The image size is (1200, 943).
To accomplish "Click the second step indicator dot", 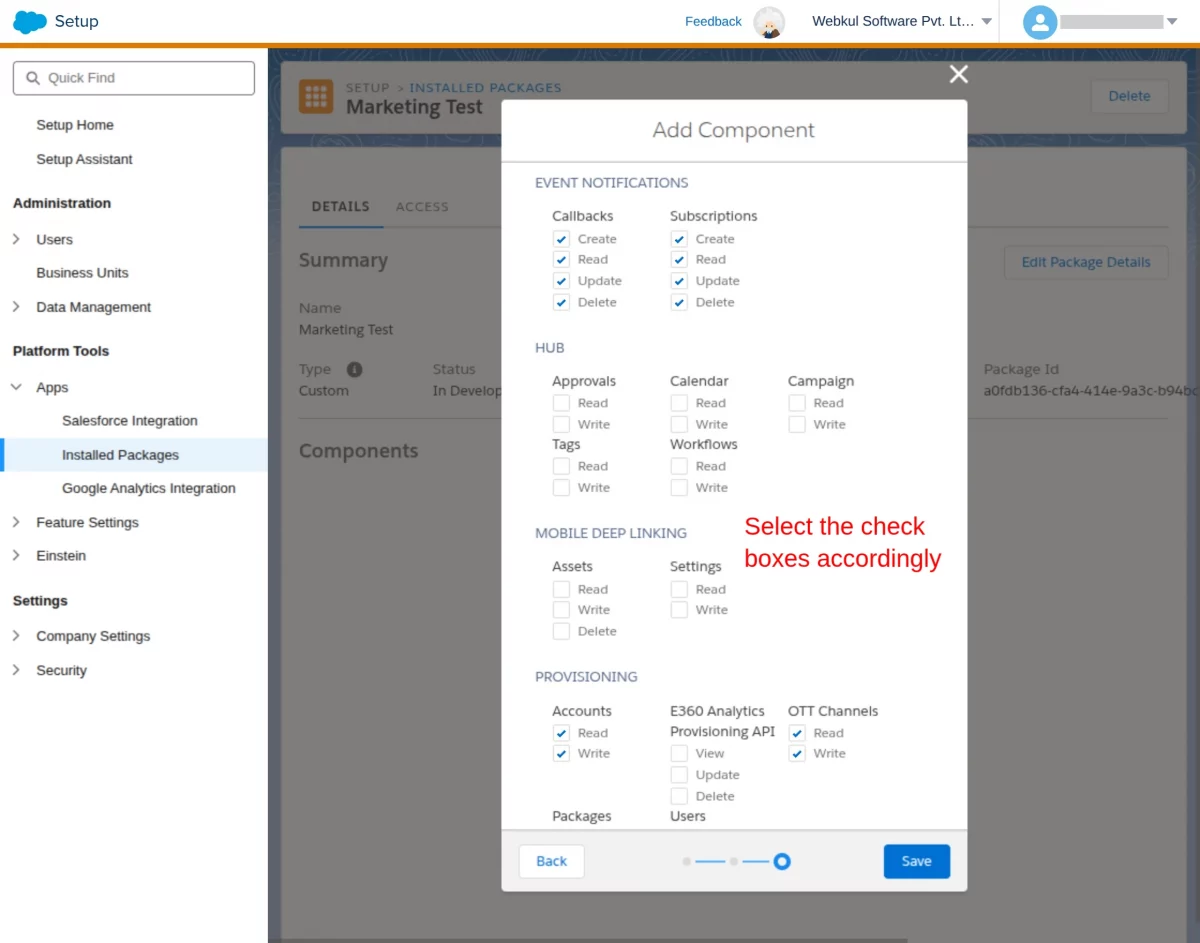I will coord(734,861).
